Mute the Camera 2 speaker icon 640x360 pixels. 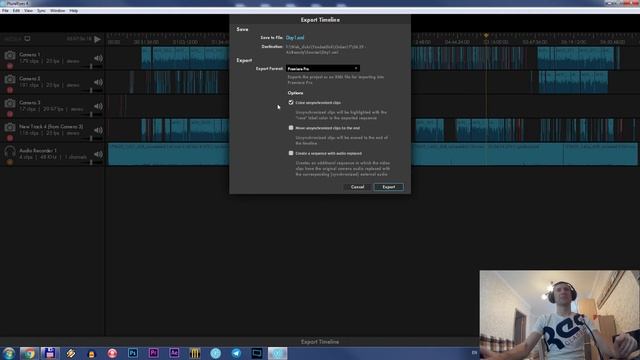point(98,82)
